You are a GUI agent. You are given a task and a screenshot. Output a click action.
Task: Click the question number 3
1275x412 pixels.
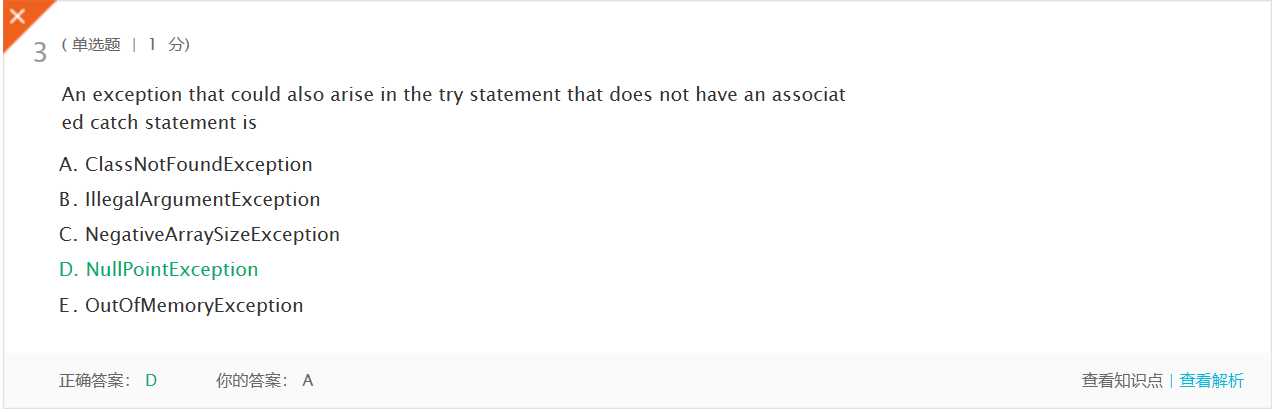click(x=40, y=53)
